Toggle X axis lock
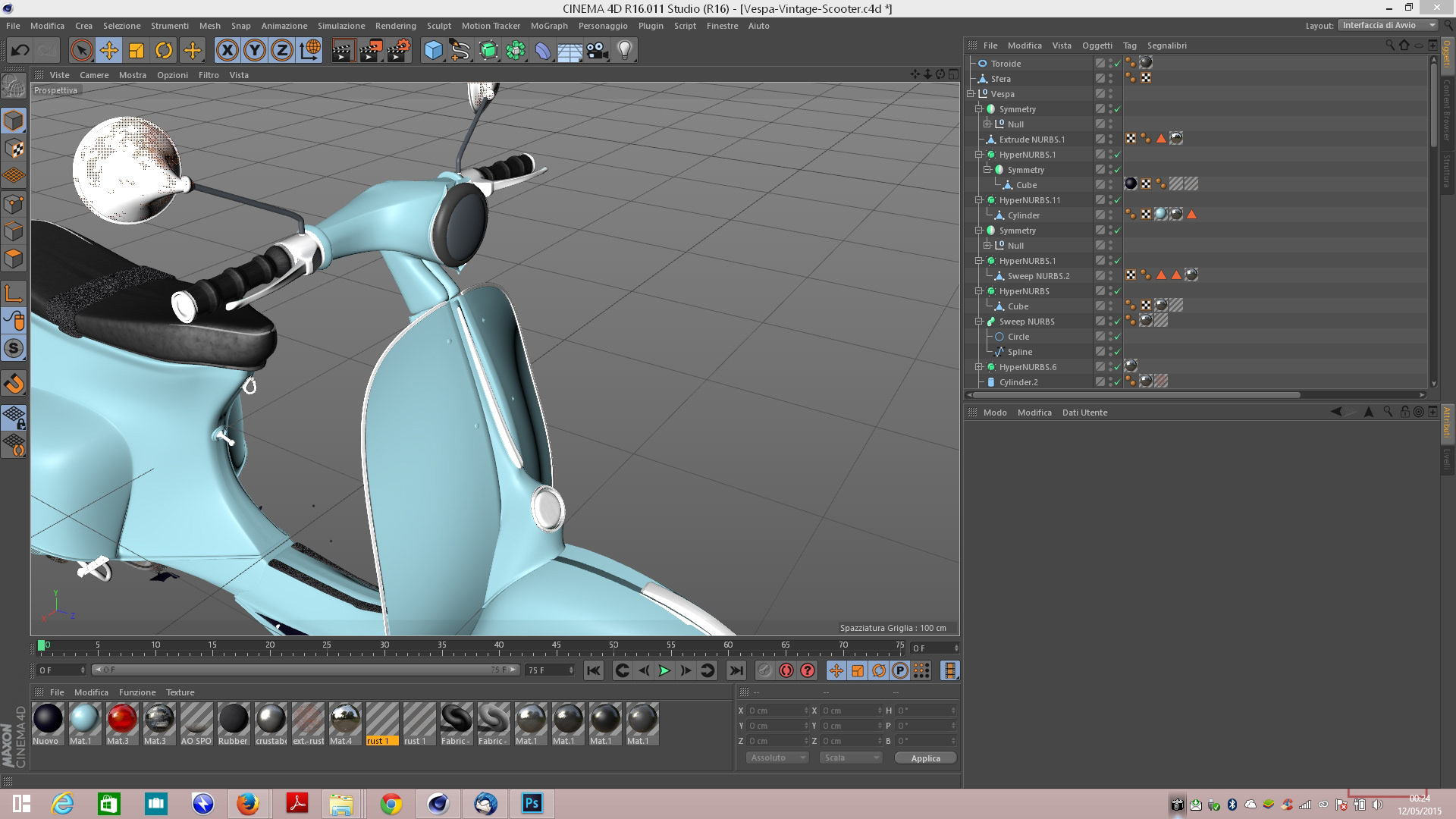The height and width of the screenshot is (819, 1456). [227, 51]
